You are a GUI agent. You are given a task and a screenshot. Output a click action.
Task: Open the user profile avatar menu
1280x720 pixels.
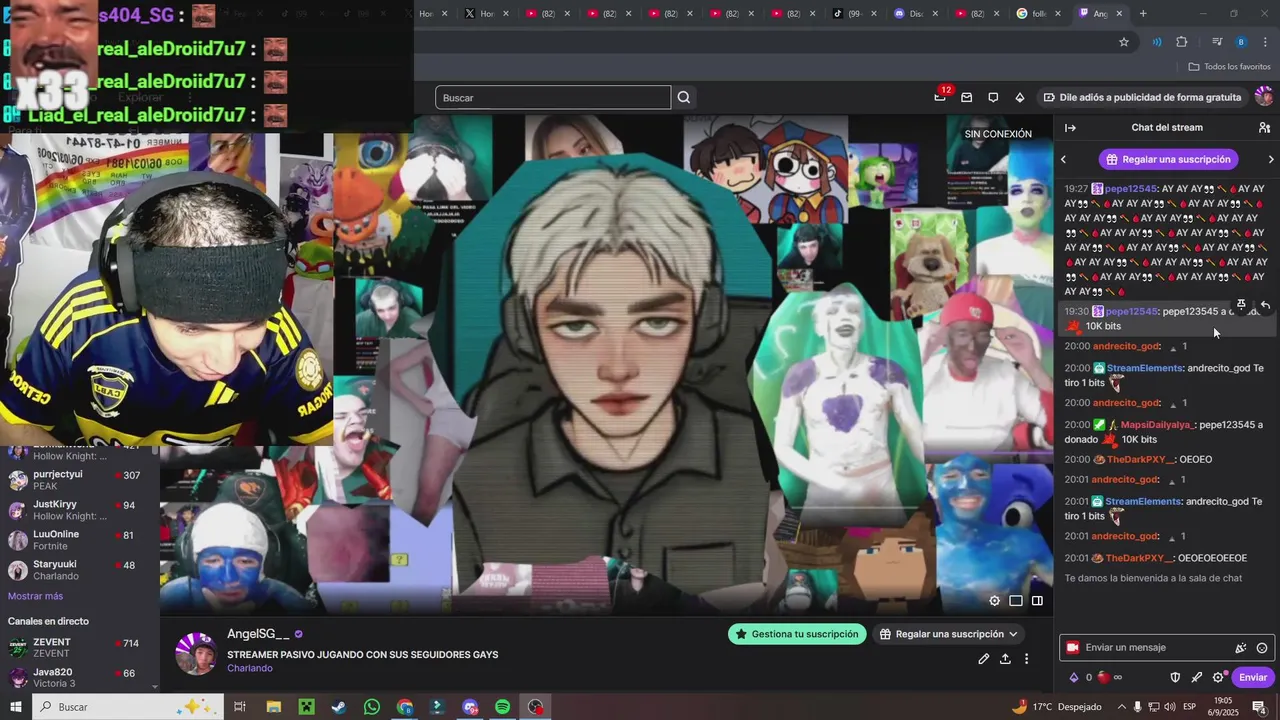click(1263, 96)
